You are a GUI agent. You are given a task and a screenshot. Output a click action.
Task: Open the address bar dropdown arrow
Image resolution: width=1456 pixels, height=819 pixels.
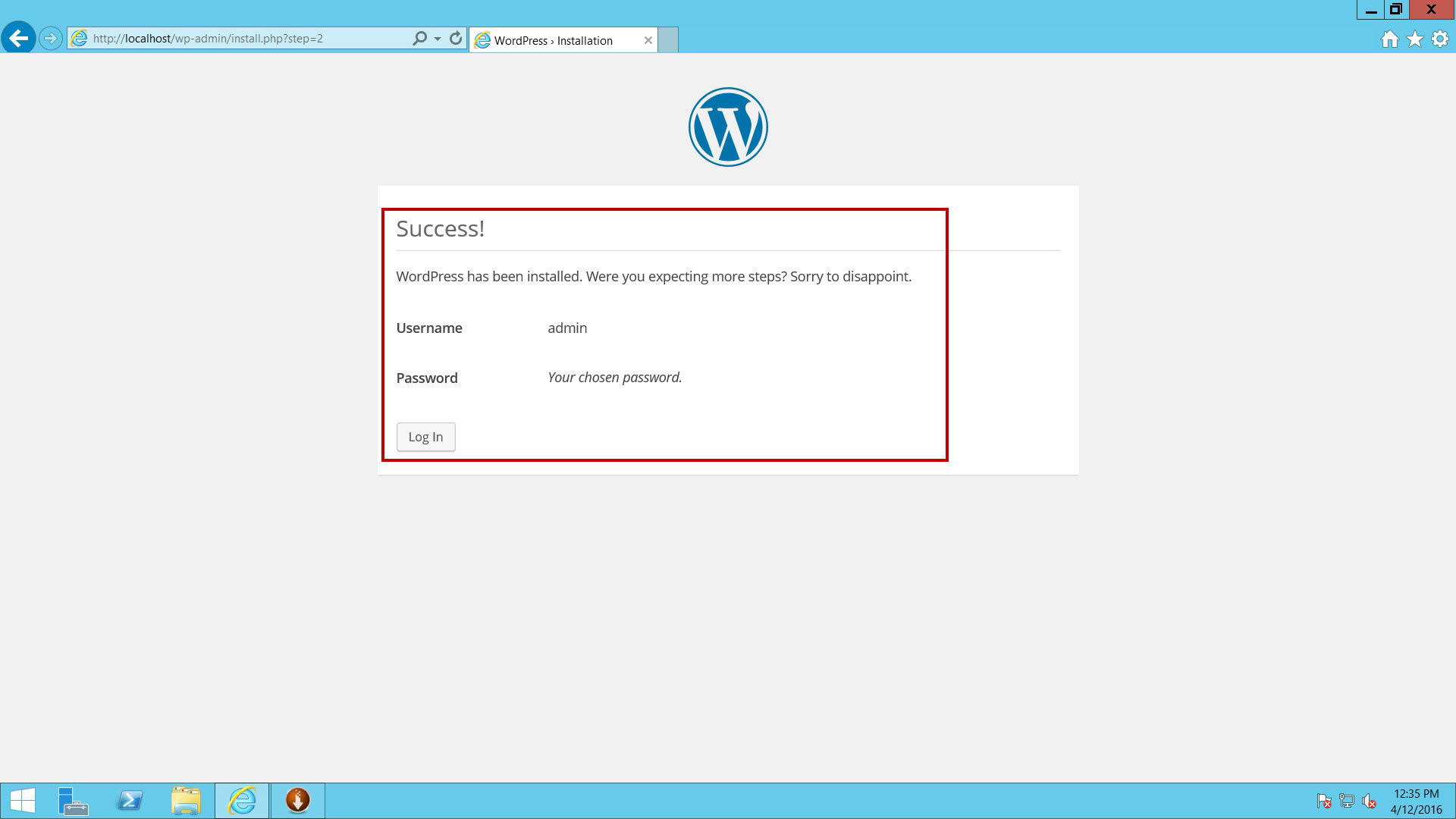click(x=438, y=39)
